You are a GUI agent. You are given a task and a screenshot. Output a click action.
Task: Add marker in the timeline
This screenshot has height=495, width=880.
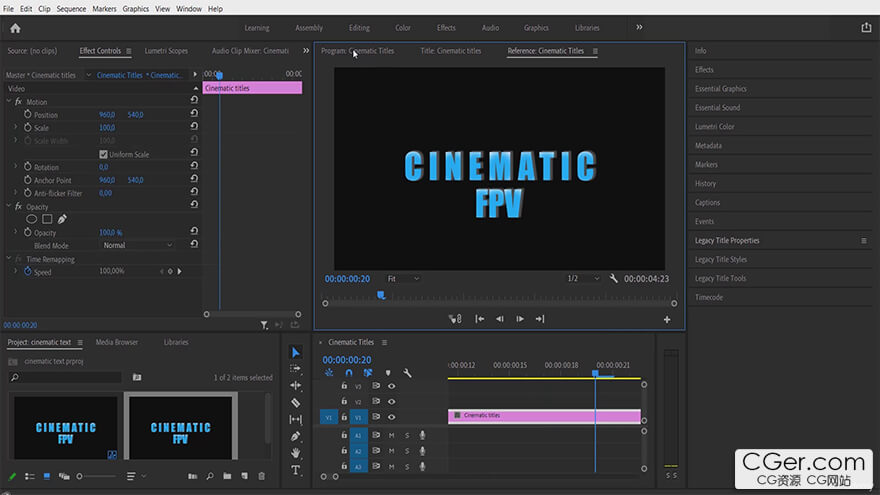(388, 373)
